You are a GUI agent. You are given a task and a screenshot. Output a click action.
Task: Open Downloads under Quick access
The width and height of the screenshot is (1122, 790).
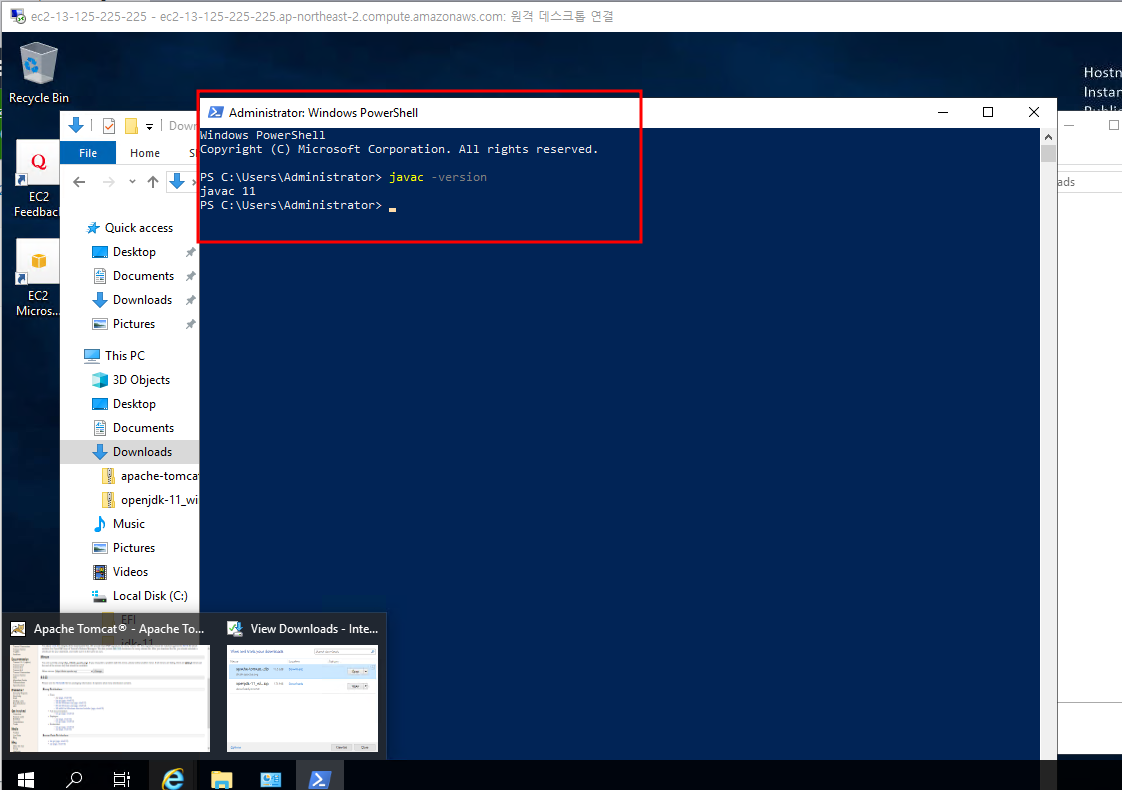click(132, 300)
